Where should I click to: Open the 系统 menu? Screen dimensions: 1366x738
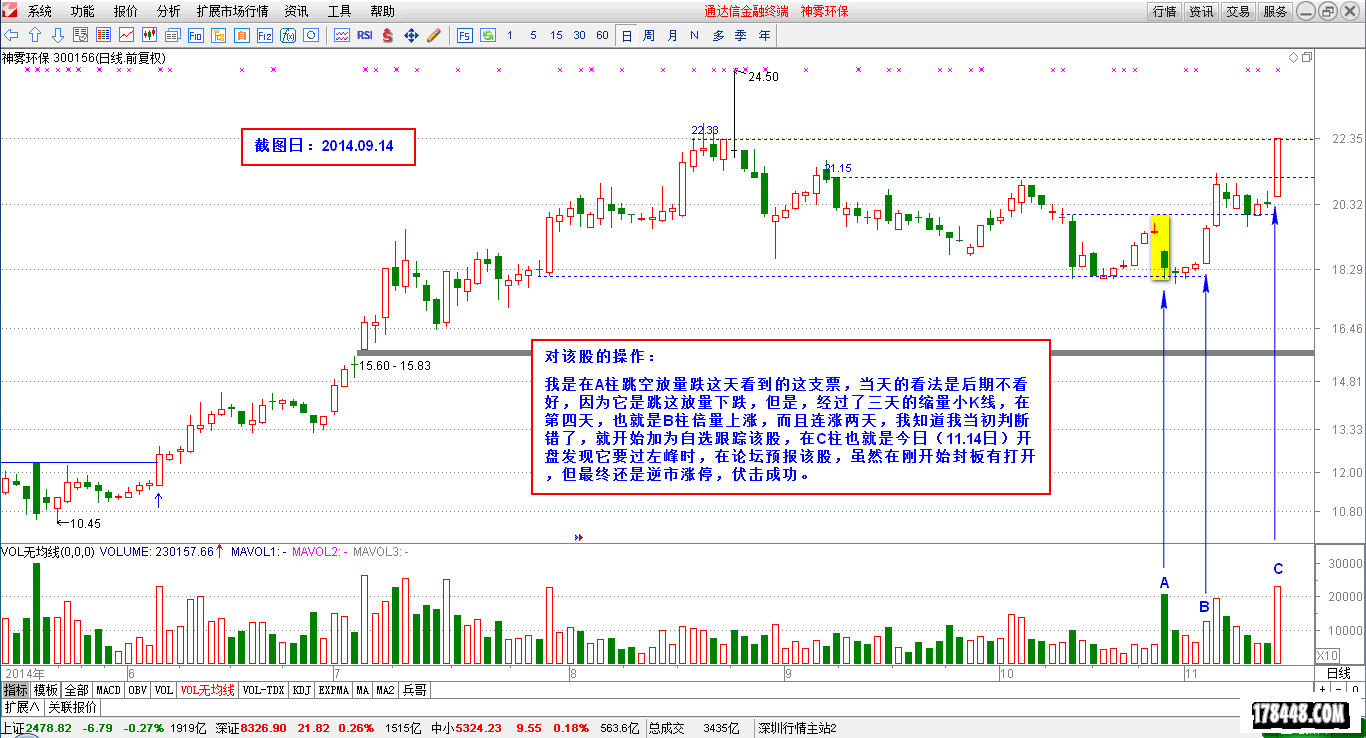click(x=40, y=11)
